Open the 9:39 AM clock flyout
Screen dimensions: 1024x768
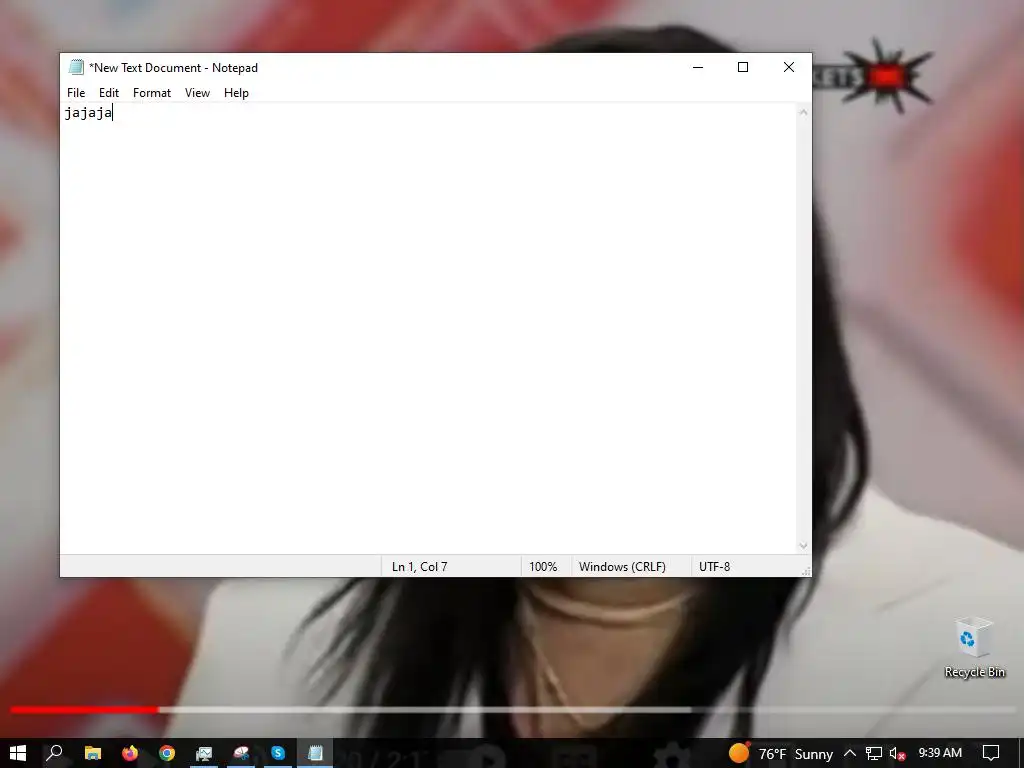[x=940, y=753]
